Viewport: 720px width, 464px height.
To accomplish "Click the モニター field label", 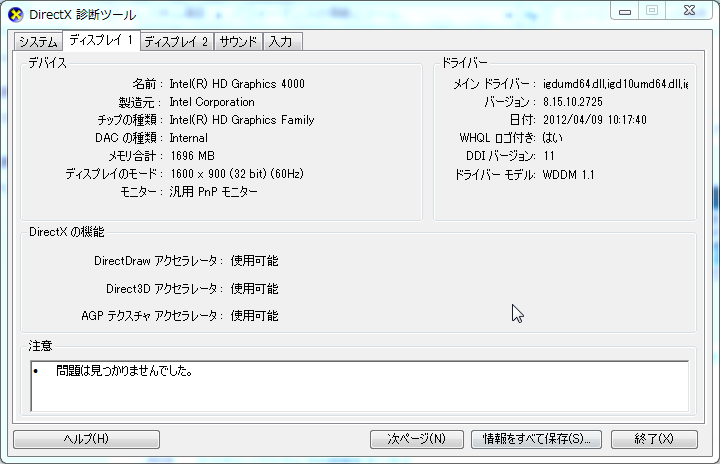I will [141, 192].
